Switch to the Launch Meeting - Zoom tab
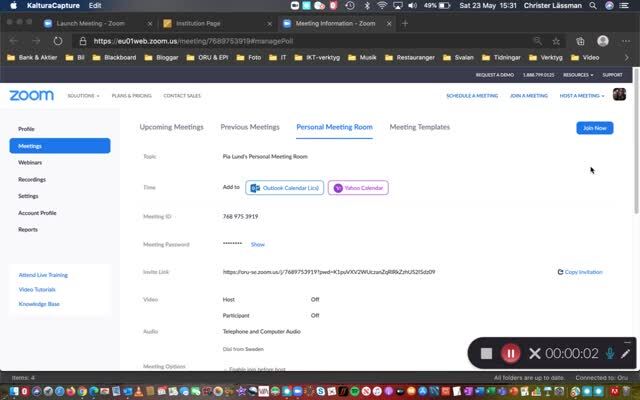The height and width of the screenshot is (400, 640). coord(90,24)
